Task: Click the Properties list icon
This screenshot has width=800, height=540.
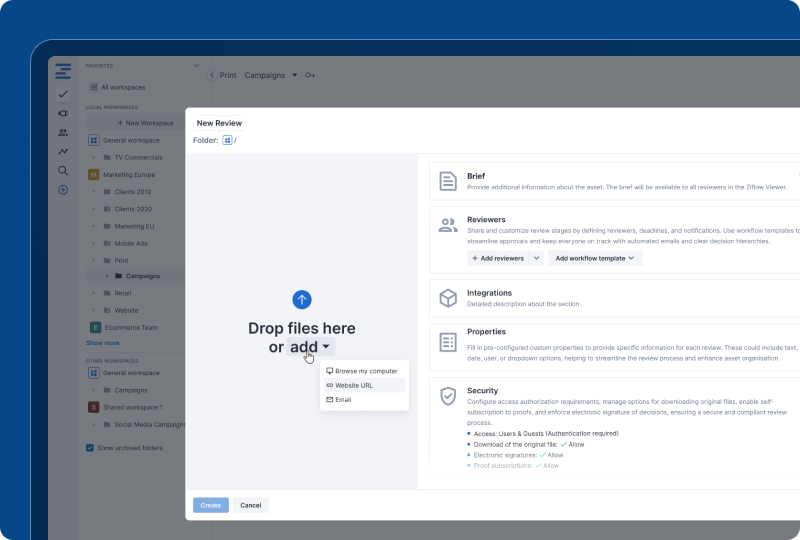Action: [x=448, y=342]
